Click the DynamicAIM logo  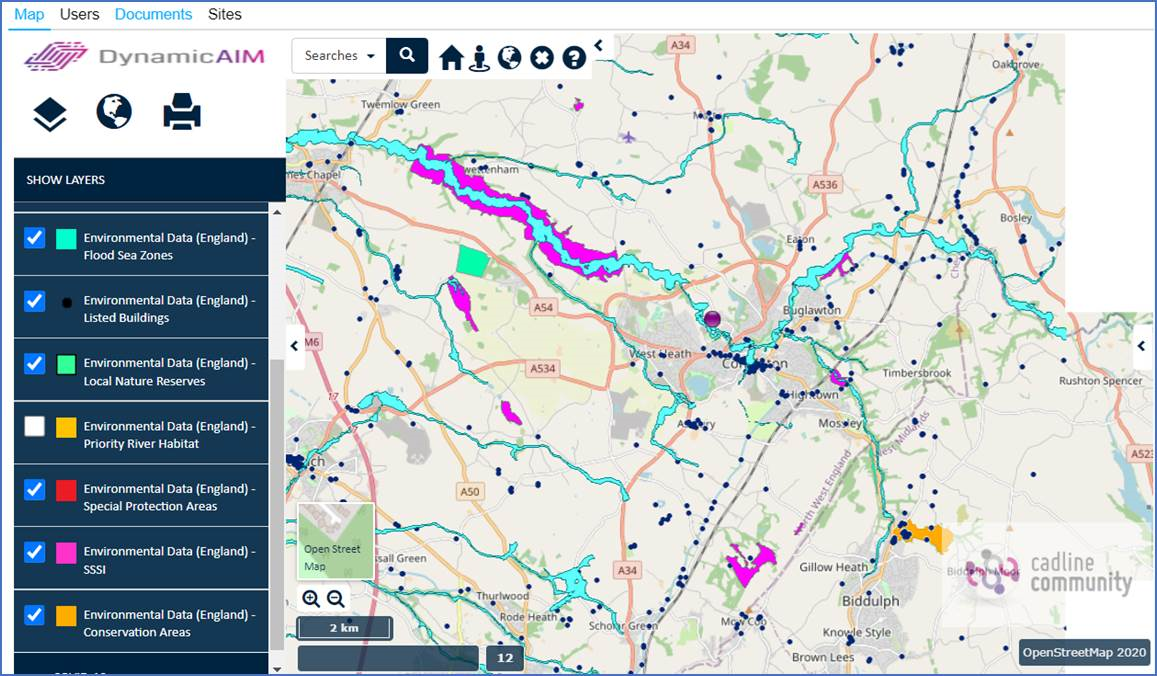click(144, 56)
